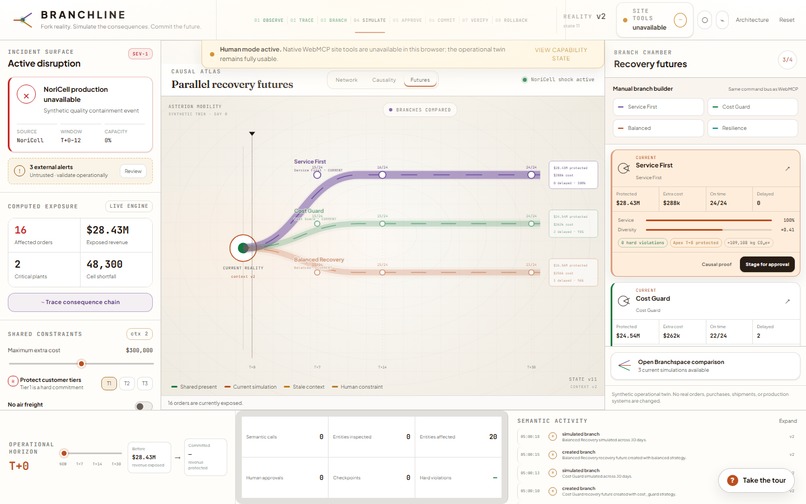Click the Protect customer tiers icon
806x504 pixels.
(x=13, y=381)
